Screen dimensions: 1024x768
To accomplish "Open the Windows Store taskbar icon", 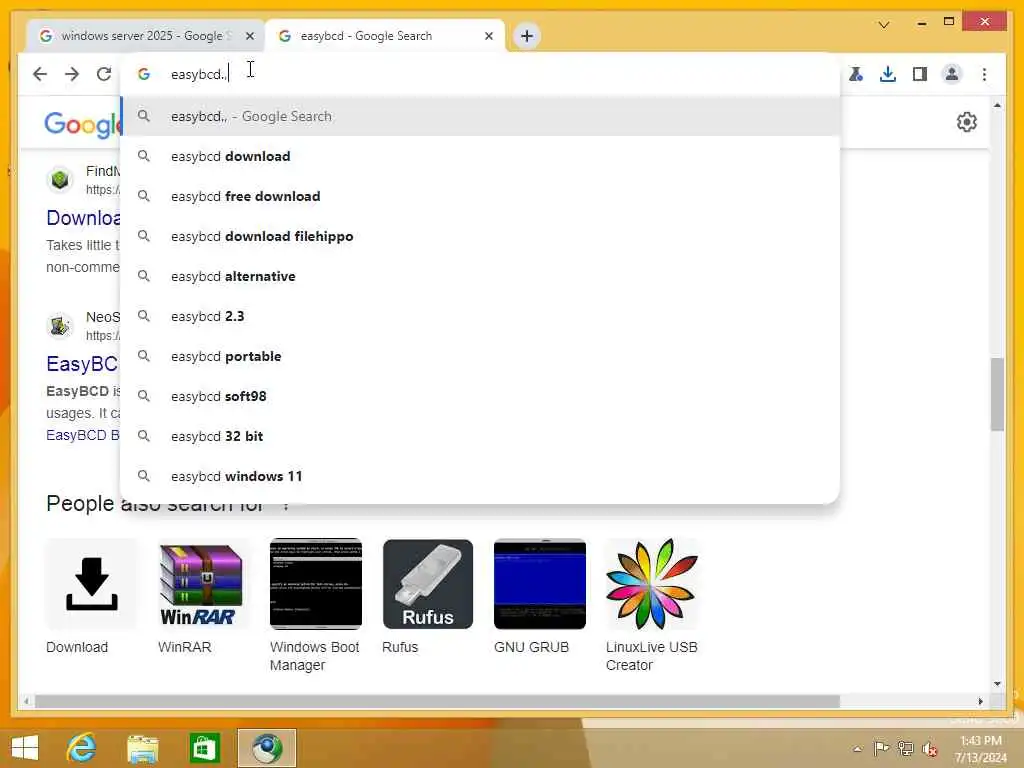I will [204, 748].
